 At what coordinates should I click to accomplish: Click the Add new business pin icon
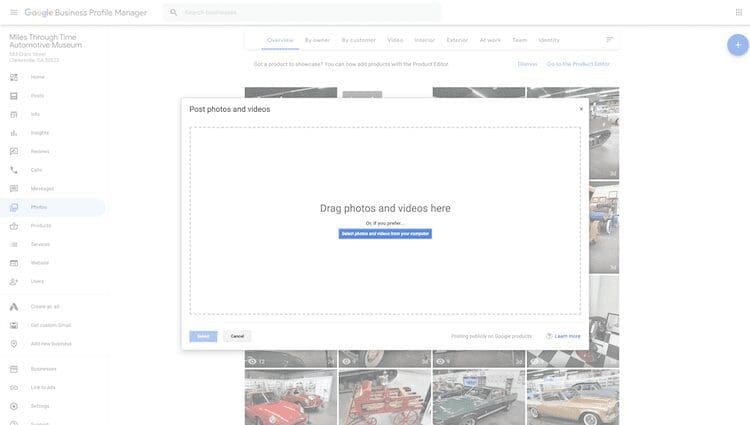pos(14,344)
